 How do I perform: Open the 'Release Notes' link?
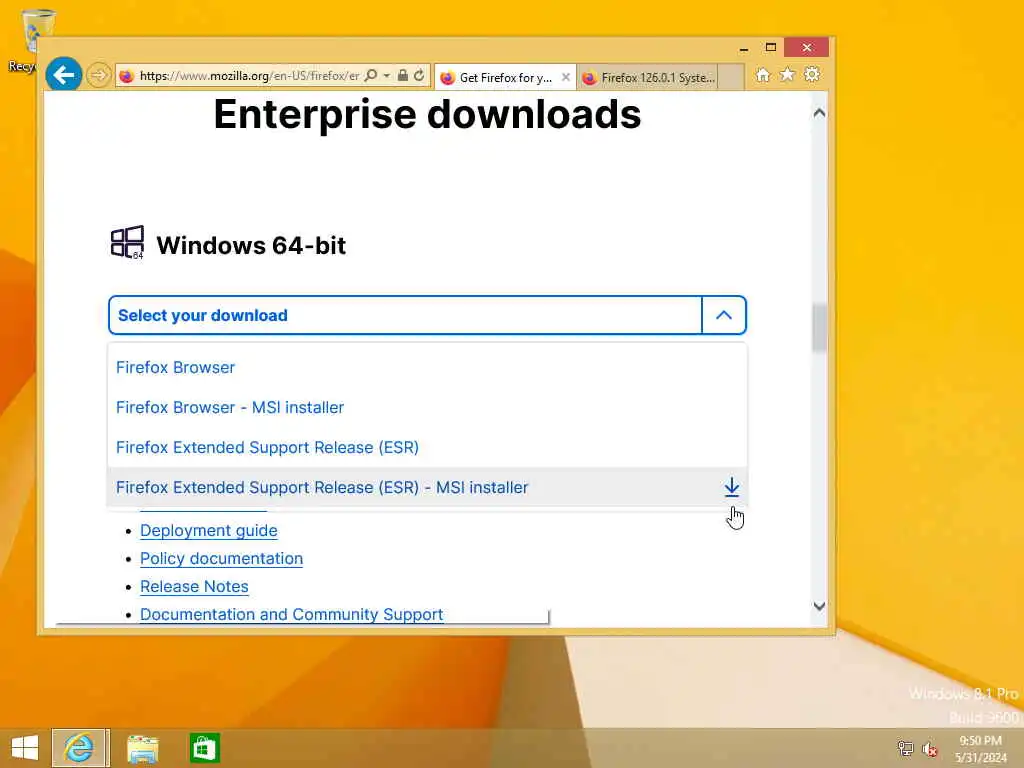click(x=194, y=586)
